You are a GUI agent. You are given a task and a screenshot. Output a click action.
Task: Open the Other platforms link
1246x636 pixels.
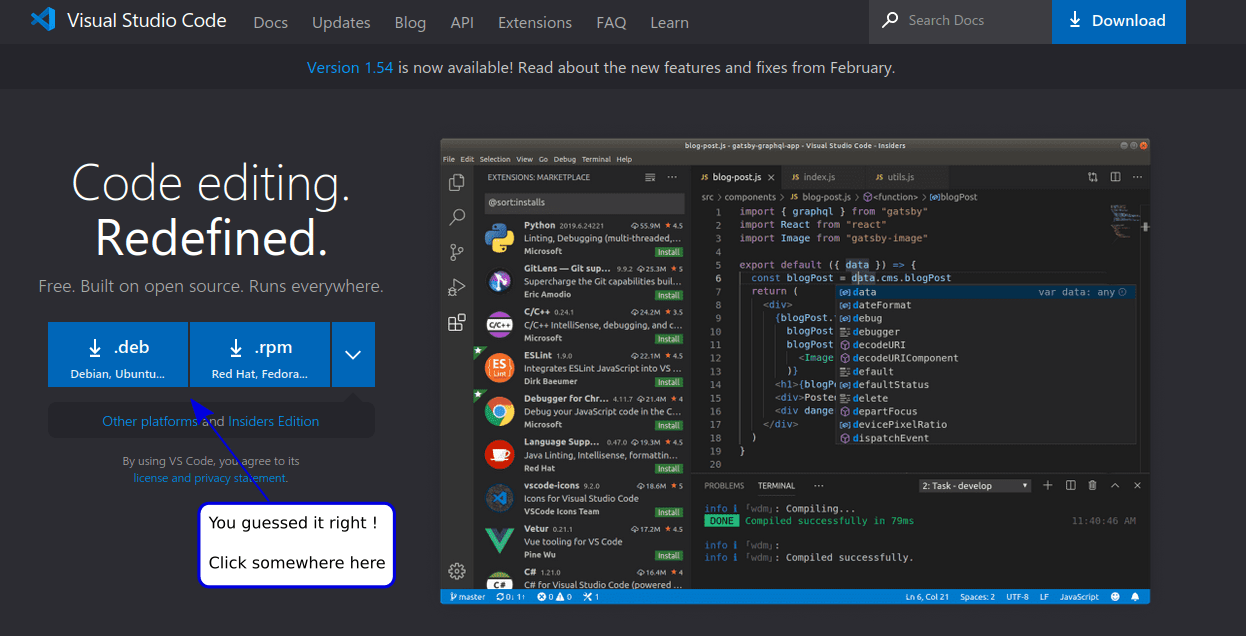tap(150, 421)
